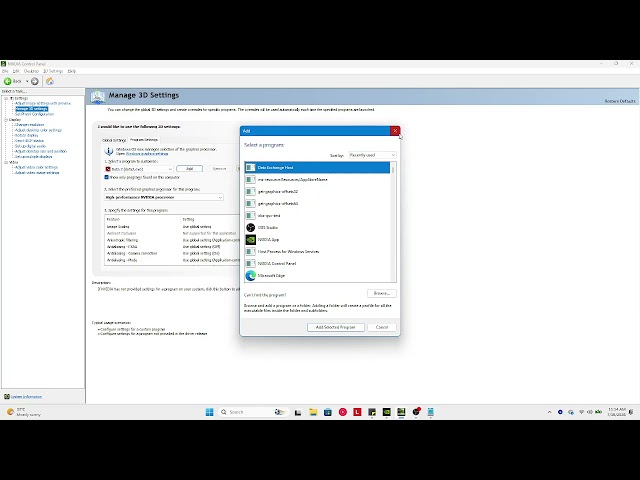The height and width of the screenshot is (480, 640).
Task: Click the Forward arrow in the toolbar
Action: tap(35, 81)
